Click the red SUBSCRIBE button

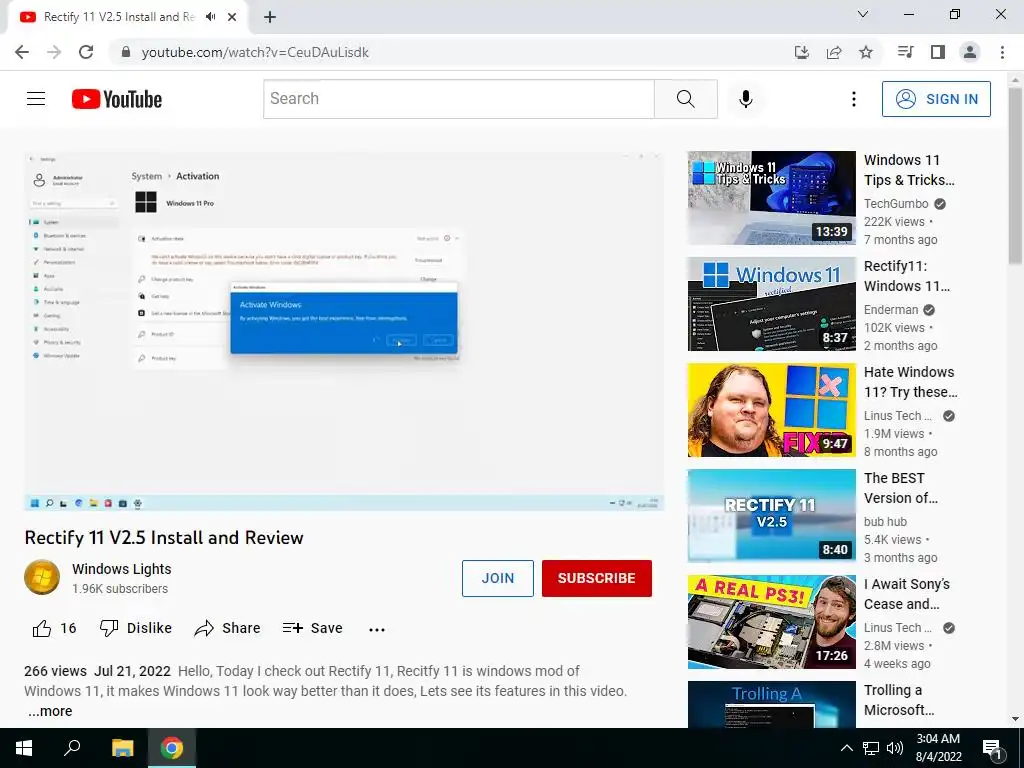596,578
